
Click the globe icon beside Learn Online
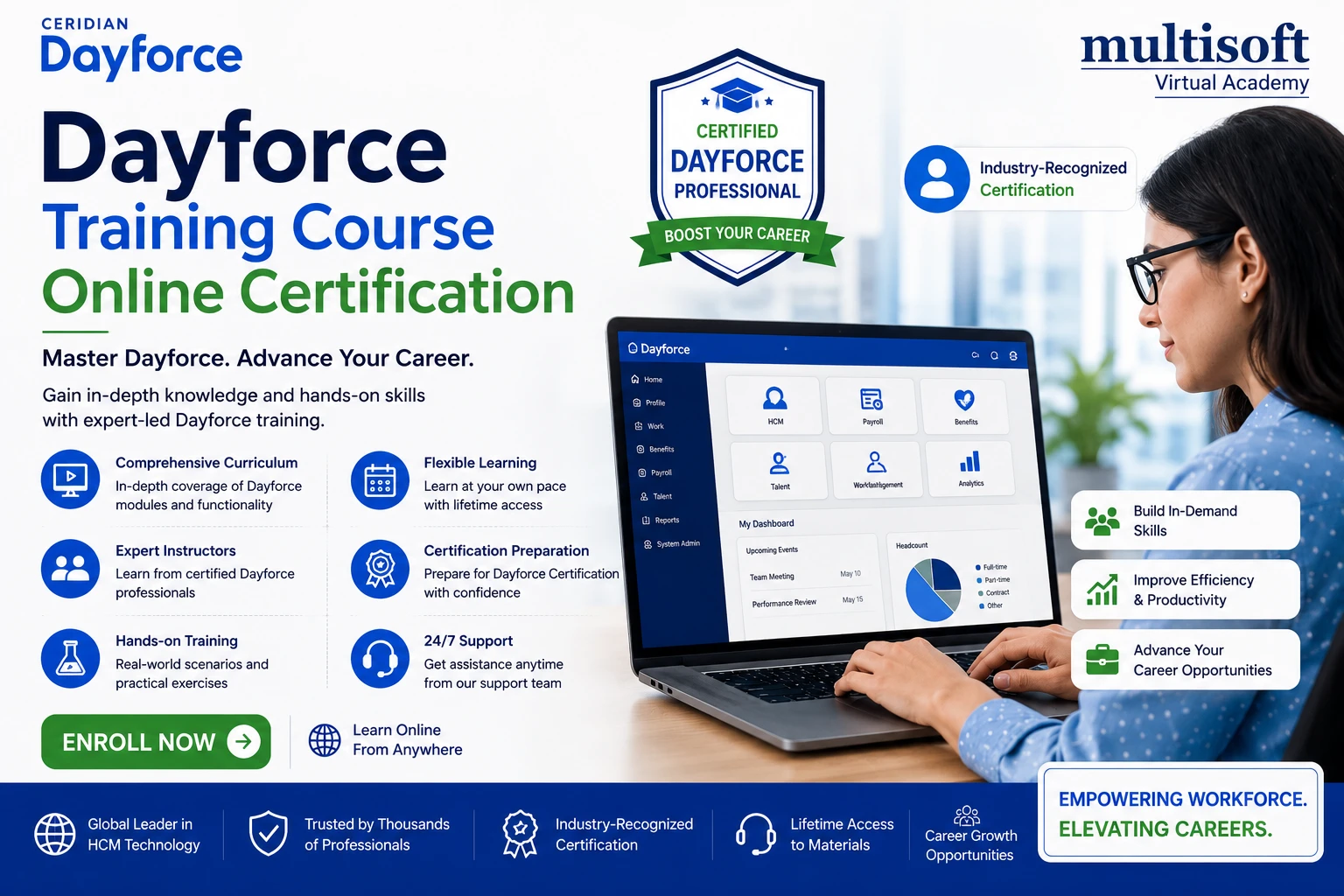[x=325, y=740]
